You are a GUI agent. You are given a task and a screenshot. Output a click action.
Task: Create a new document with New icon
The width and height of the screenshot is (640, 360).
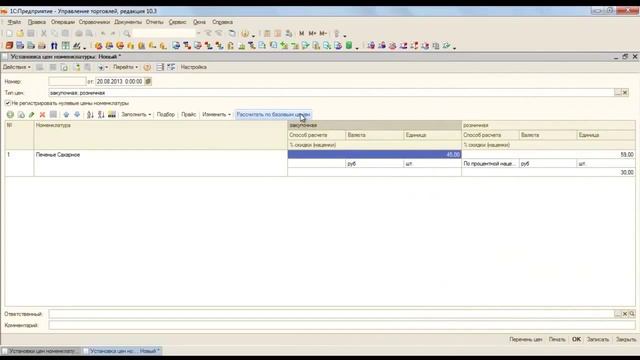pos(9,33)
